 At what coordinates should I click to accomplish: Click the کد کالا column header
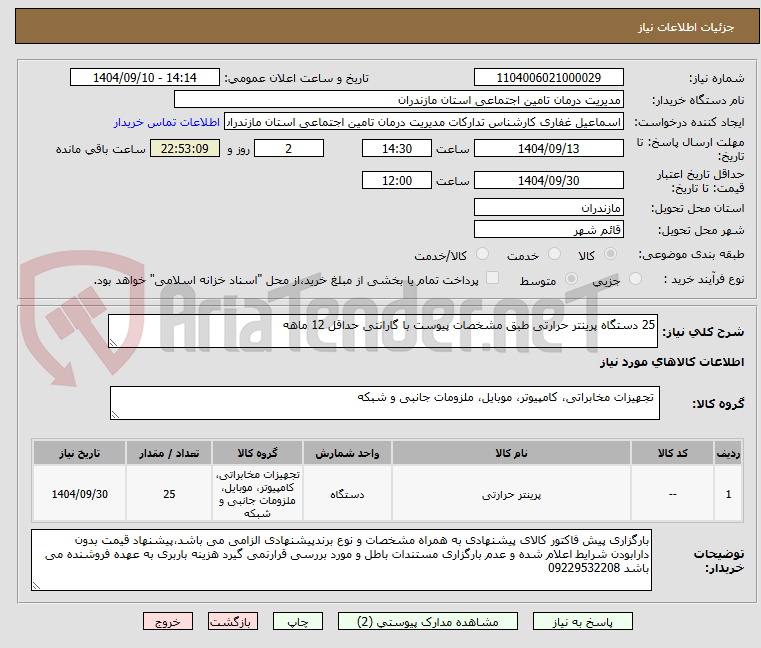pyautogui.click(x=672, y=453)
